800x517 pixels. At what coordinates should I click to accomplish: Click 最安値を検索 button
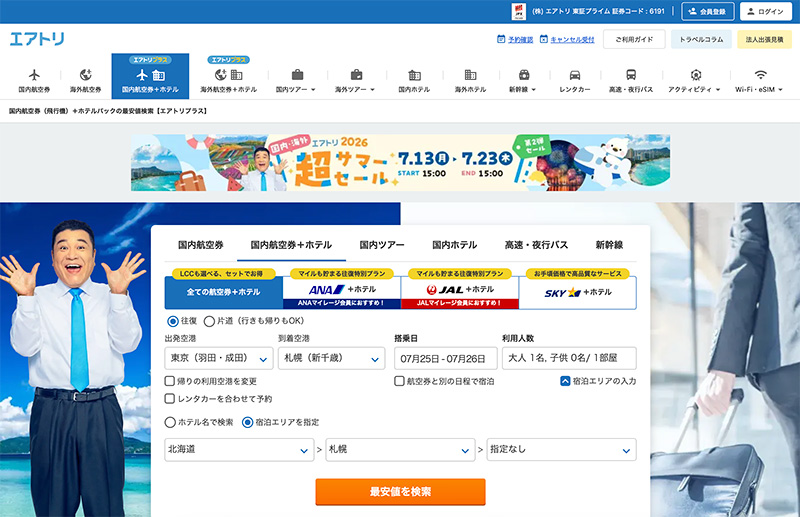point(401,491)
